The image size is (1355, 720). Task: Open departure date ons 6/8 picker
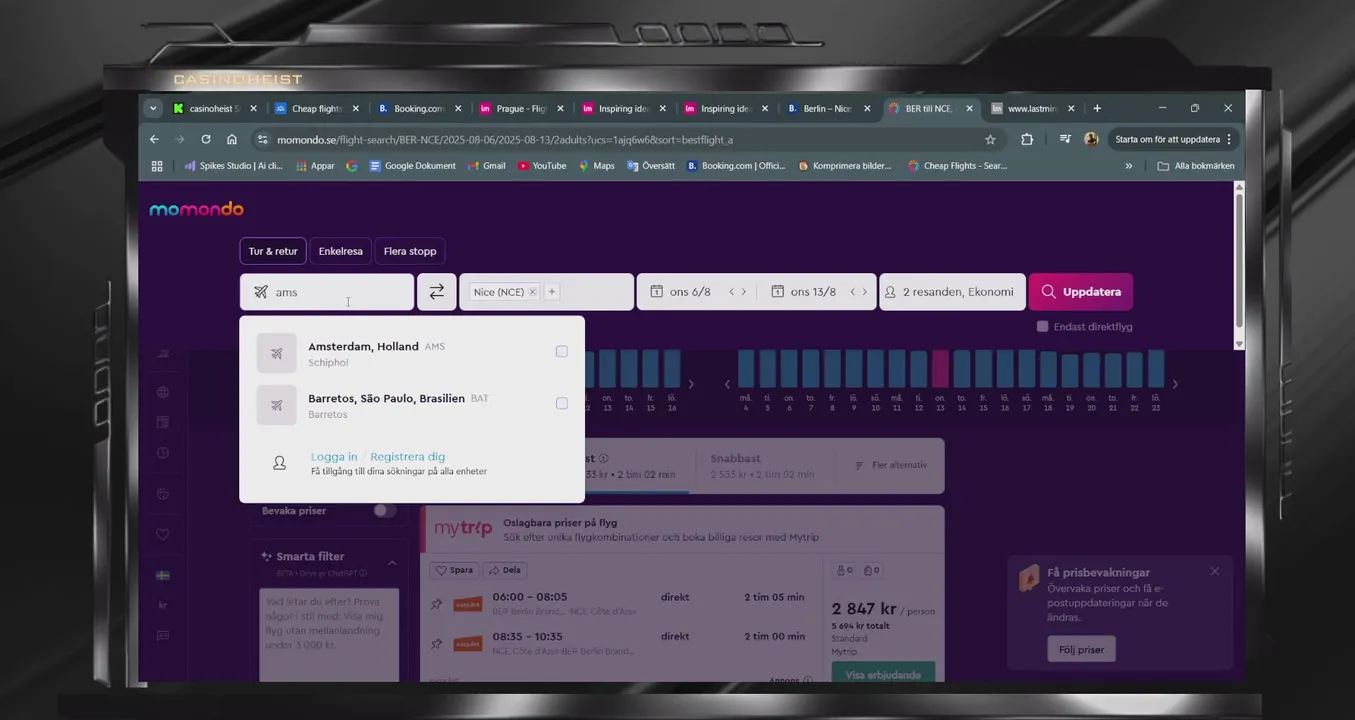[681, 292]
